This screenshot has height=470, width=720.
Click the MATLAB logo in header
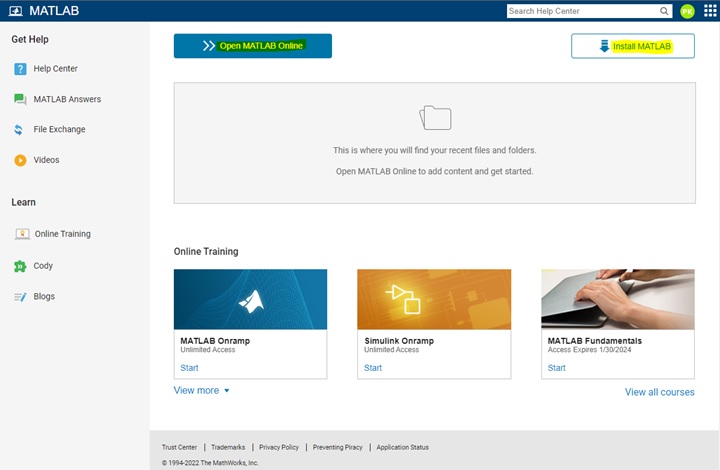[14, 11]
